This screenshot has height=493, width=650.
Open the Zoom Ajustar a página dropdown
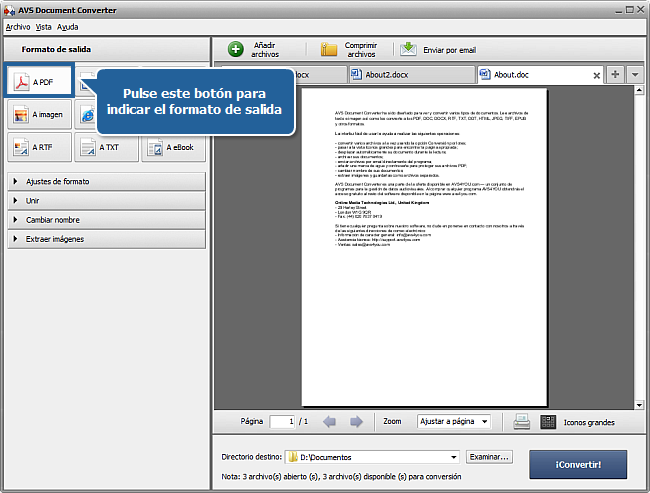454,421
